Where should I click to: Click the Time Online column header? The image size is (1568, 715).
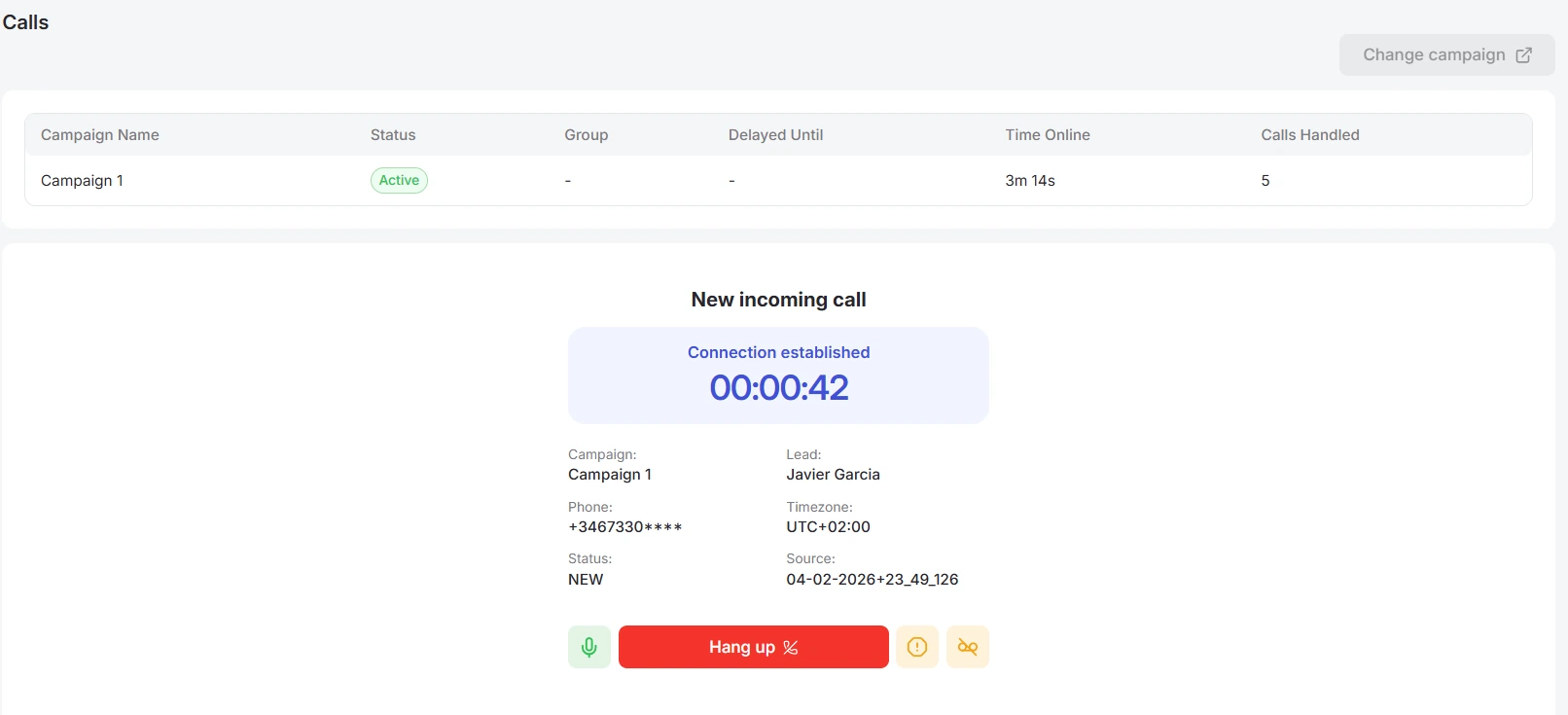[x=1048, y=135]
